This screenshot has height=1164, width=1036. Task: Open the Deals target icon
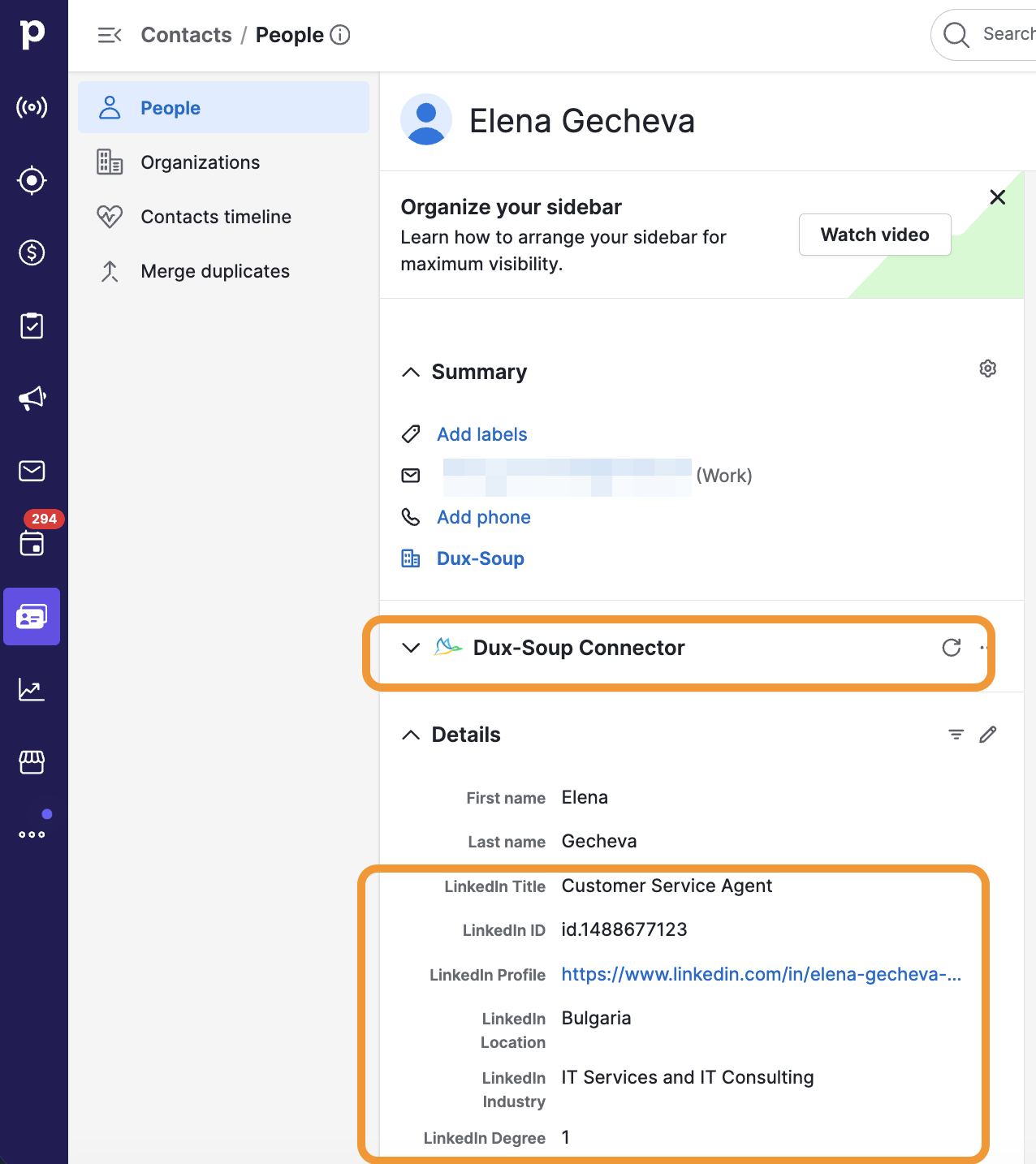32,180
